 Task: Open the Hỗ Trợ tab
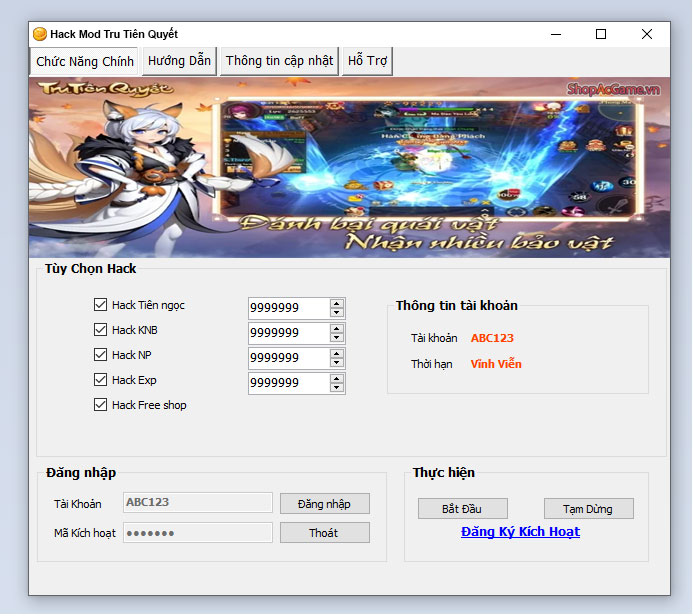(367, 61)
